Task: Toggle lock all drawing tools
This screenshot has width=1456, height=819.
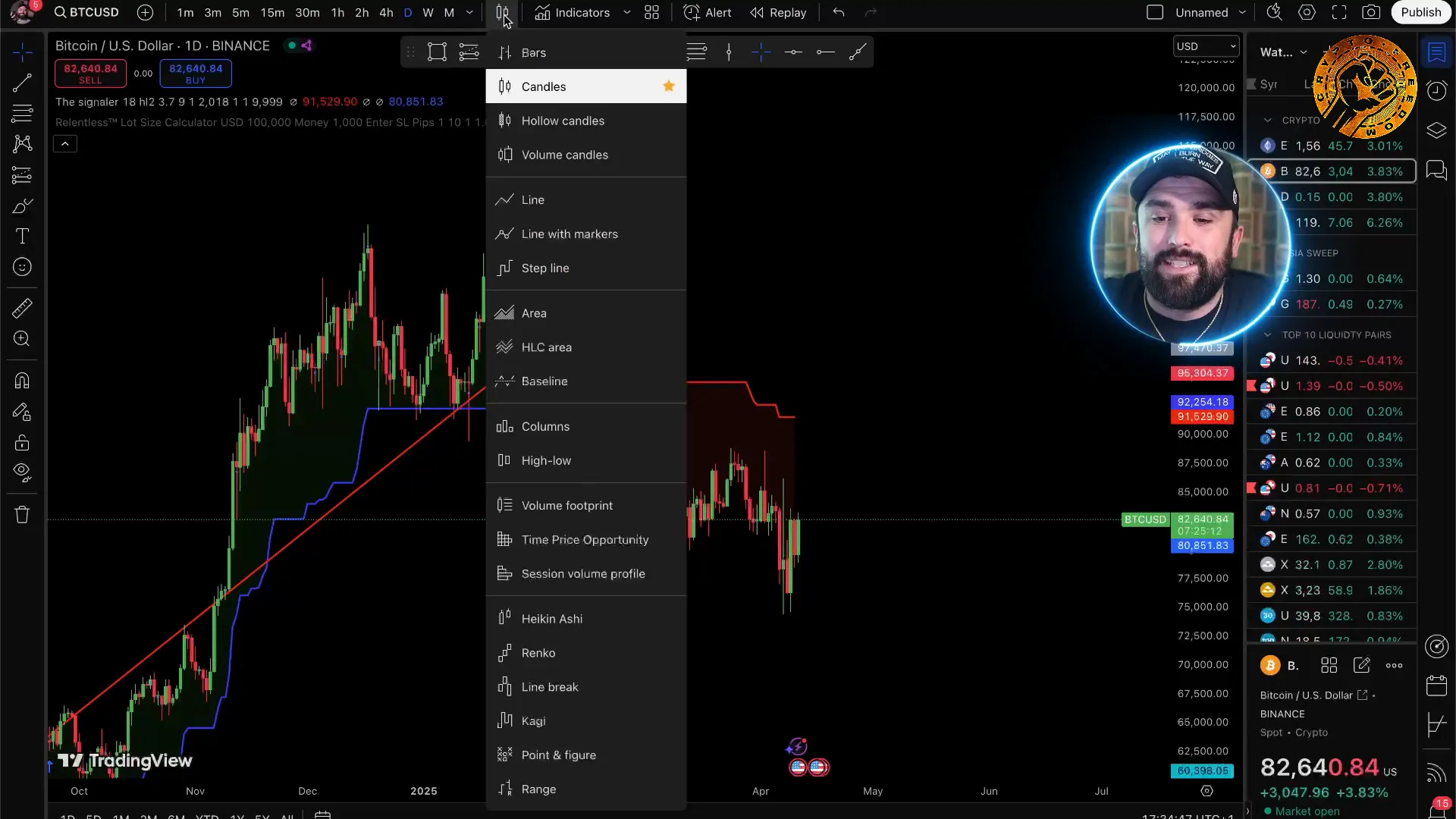Action: click(22, 442)
